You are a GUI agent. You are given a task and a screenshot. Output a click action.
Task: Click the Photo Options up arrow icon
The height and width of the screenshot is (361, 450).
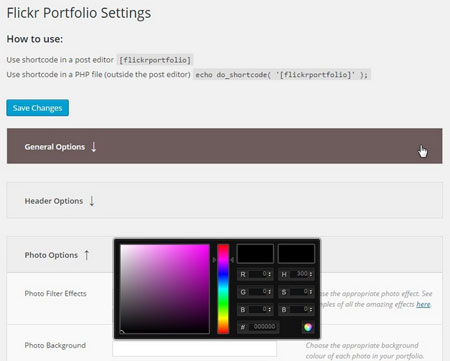click(87, 255)
